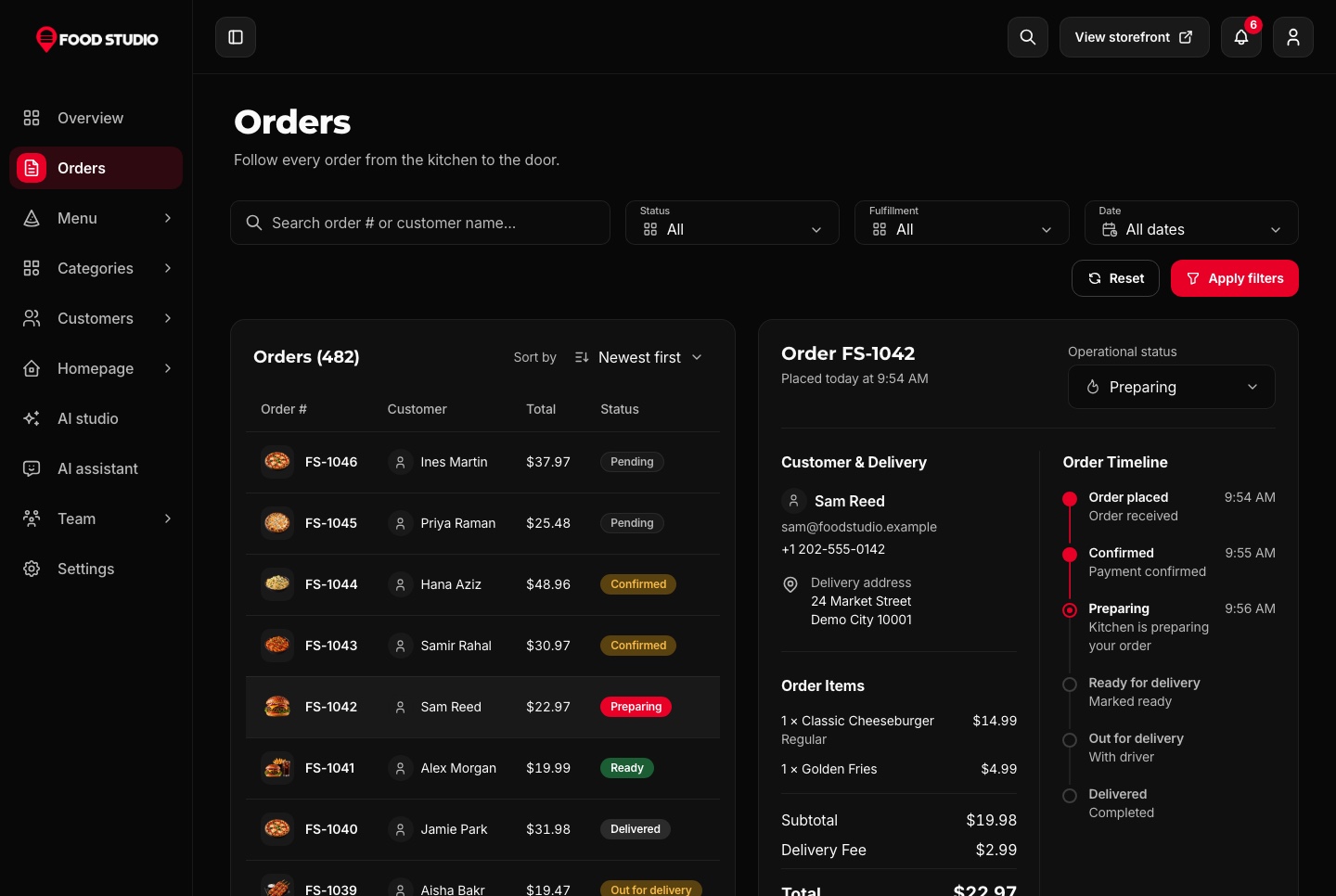
Task: Click the Pending status badge for FS-1045
Action: (632, 523)
